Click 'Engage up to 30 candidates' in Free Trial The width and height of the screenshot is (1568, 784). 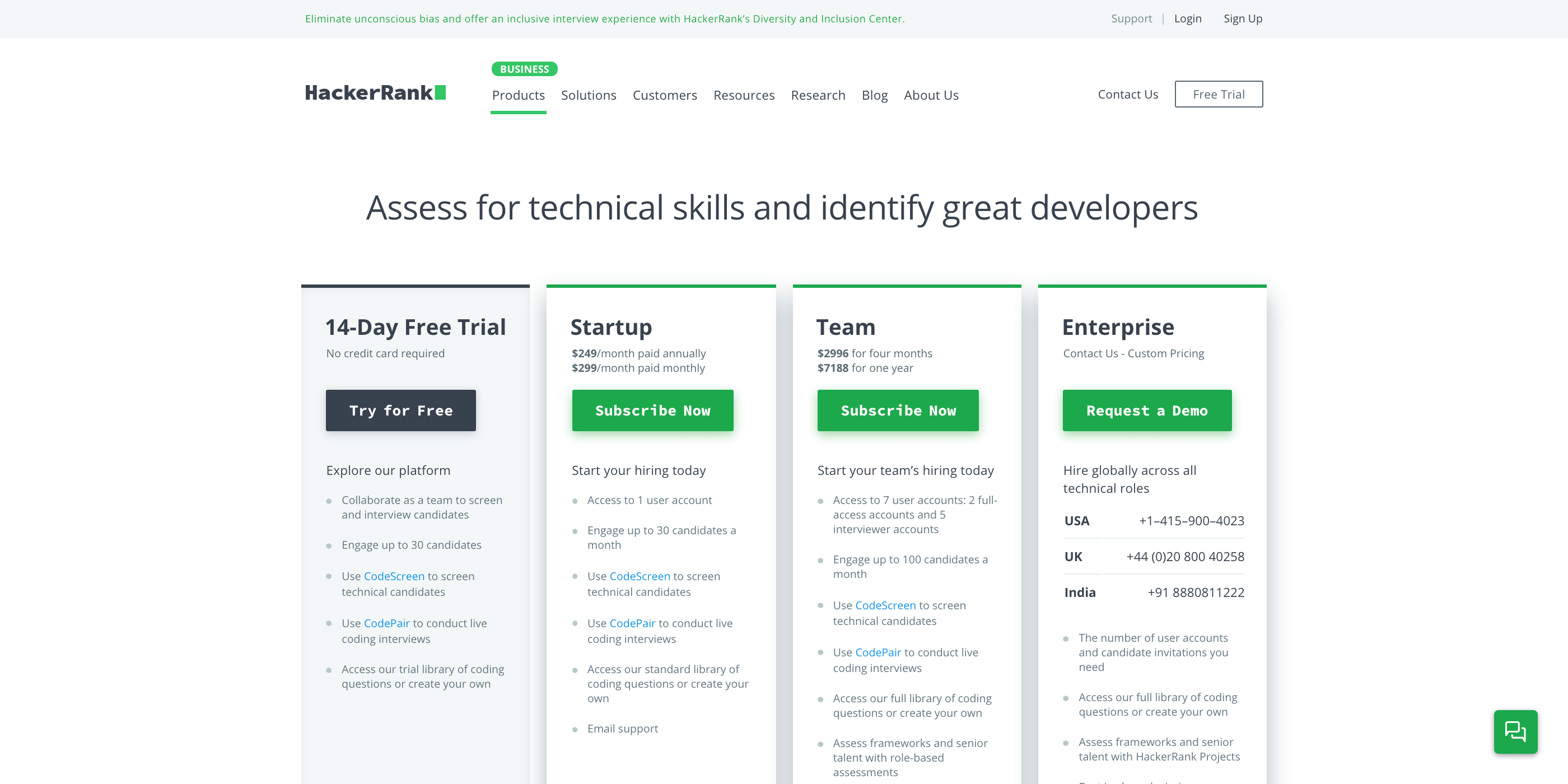[412, 545]
